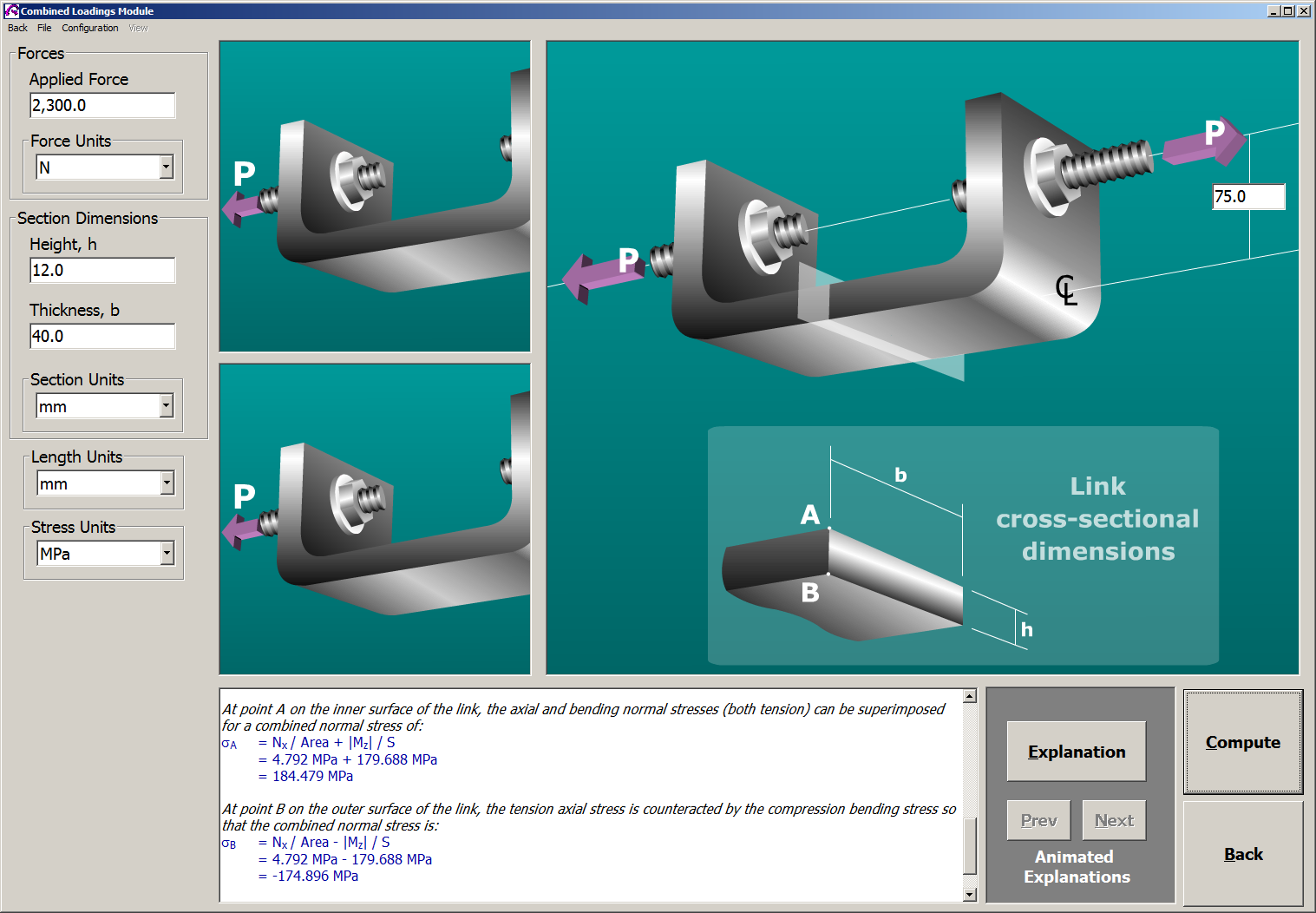Select the Back menu item

(x=16, y=28)
